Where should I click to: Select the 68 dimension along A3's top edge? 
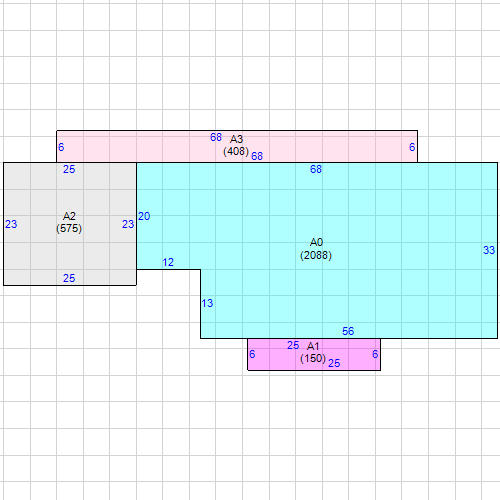click(216, 137)
